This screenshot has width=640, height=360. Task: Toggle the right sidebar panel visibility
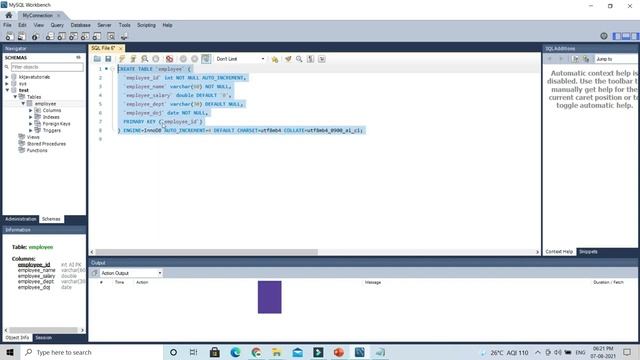pos(635,36)
